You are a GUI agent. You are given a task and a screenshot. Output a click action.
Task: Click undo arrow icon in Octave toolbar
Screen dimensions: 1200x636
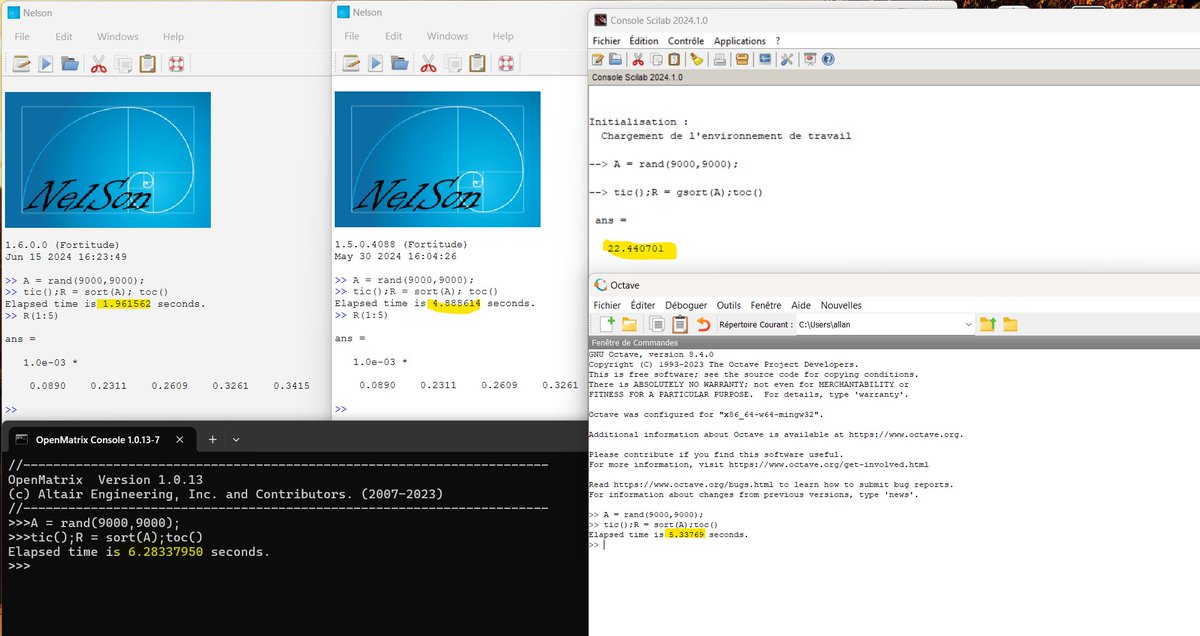click(703, 324)
